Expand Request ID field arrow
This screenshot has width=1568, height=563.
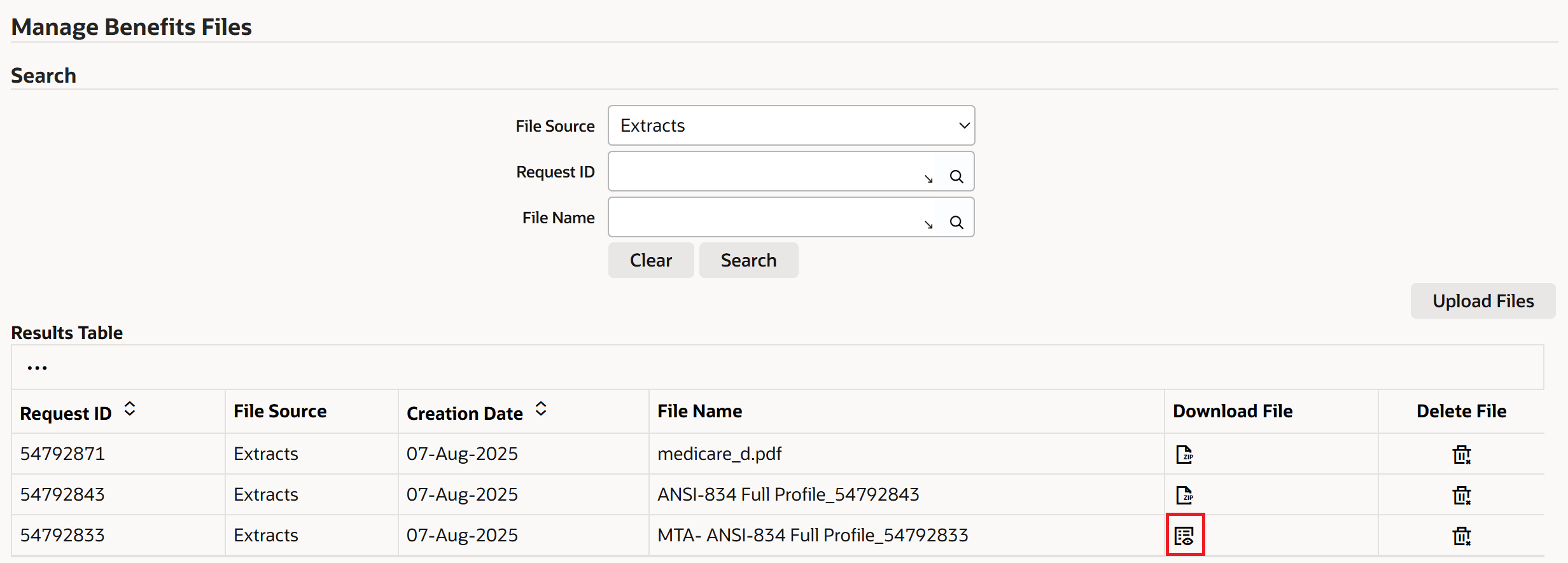[928, 179]
